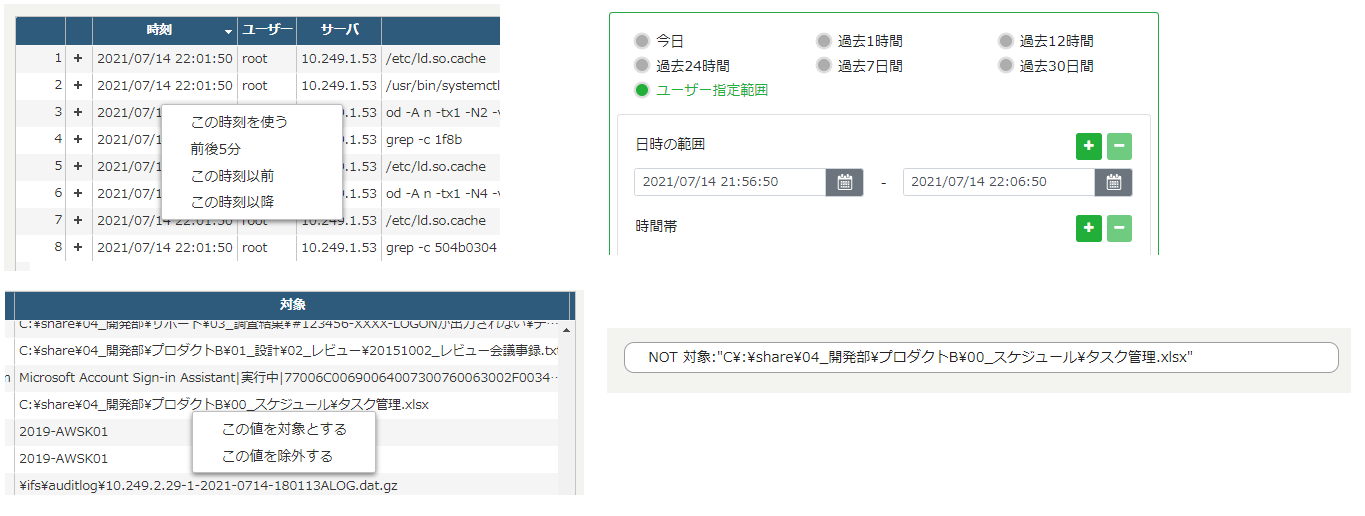Click the NOT 対象 search query box
The image size is (1365, 516).
click(980, 357)
